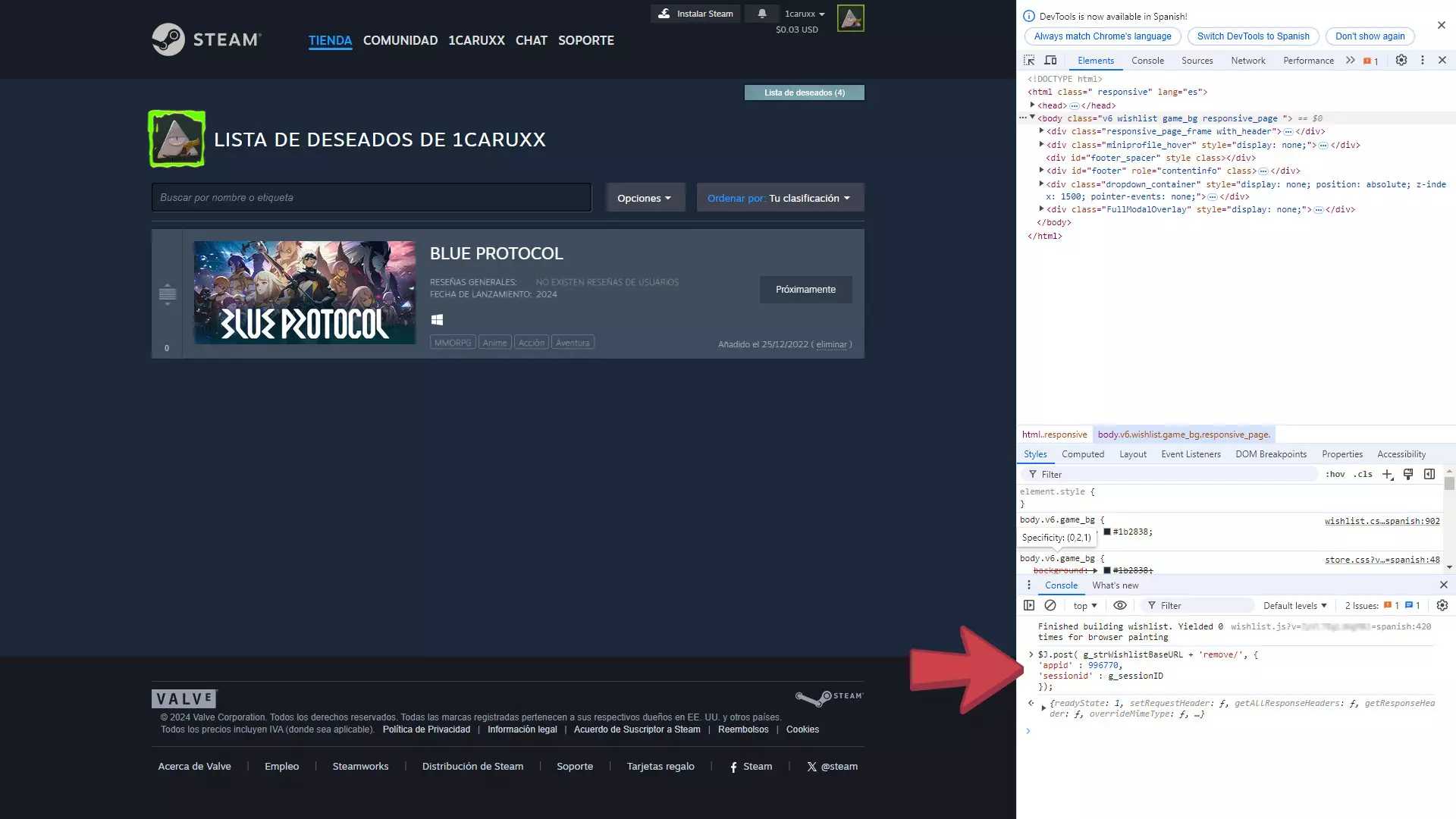The image size is (1456, 819).
Task: Open the Opciones dropdown
Action: pos(645,198)
